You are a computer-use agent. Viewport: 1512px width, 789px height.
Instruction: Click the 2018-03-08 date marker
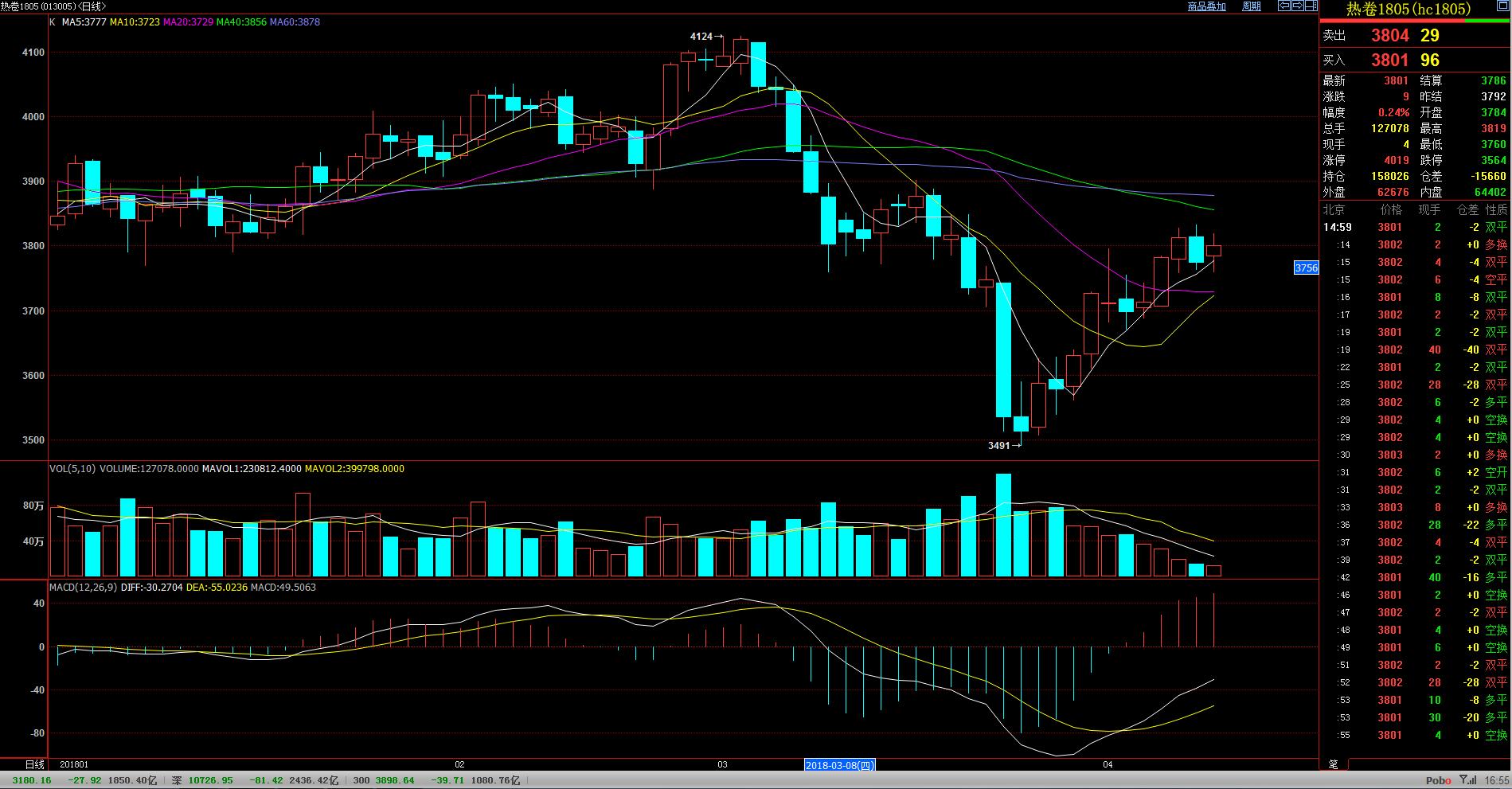840,765
